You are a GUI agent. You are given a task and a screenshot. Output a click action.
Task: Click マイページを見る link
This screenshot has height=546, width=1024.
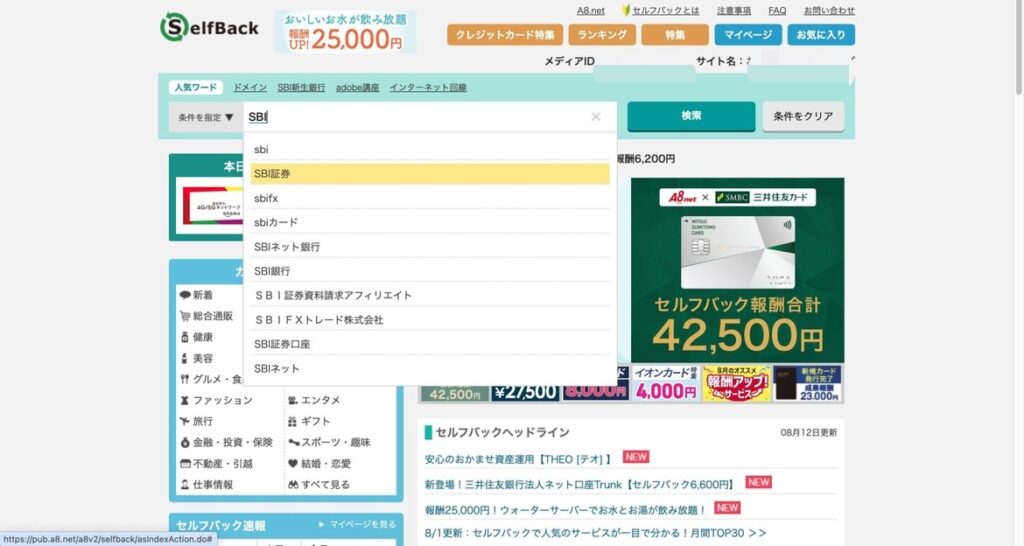[358, 524]
